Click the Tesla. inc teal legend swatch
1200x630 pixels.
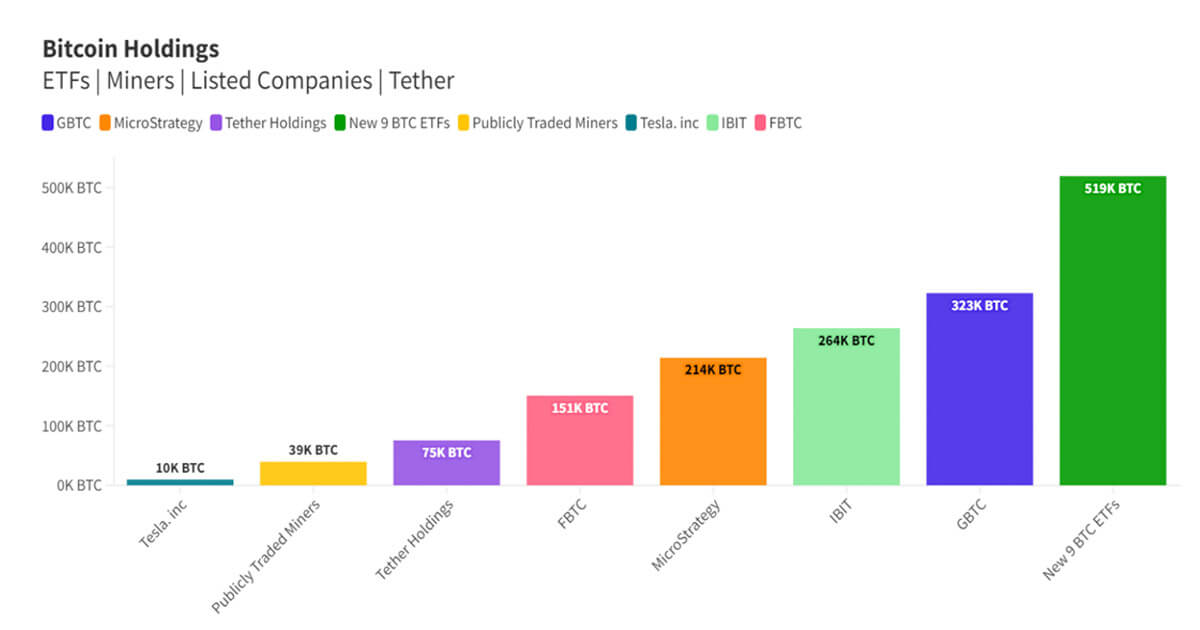click(631, 123)
